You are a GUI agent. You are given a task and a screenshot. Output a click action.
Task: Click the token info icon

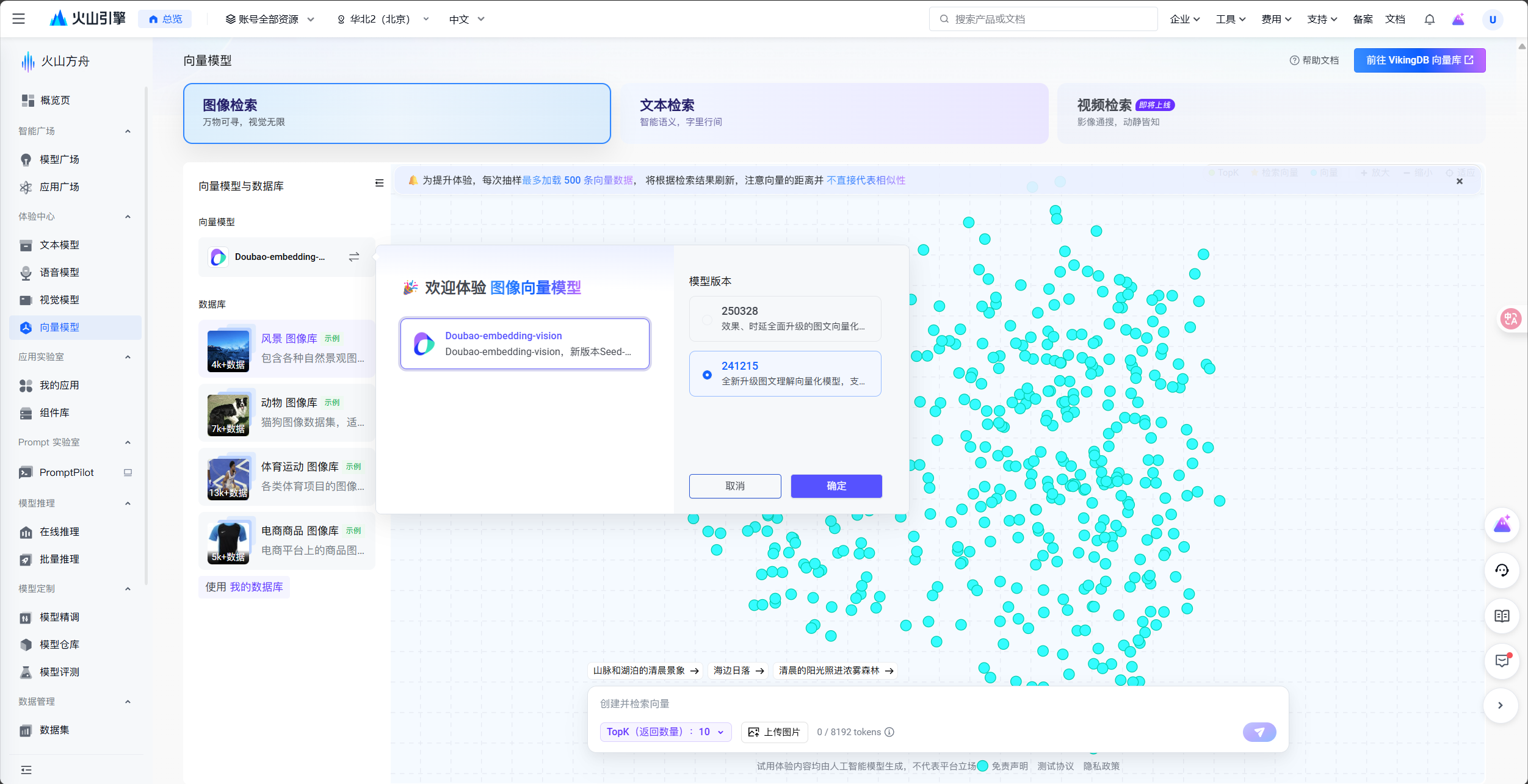point(889,732)
